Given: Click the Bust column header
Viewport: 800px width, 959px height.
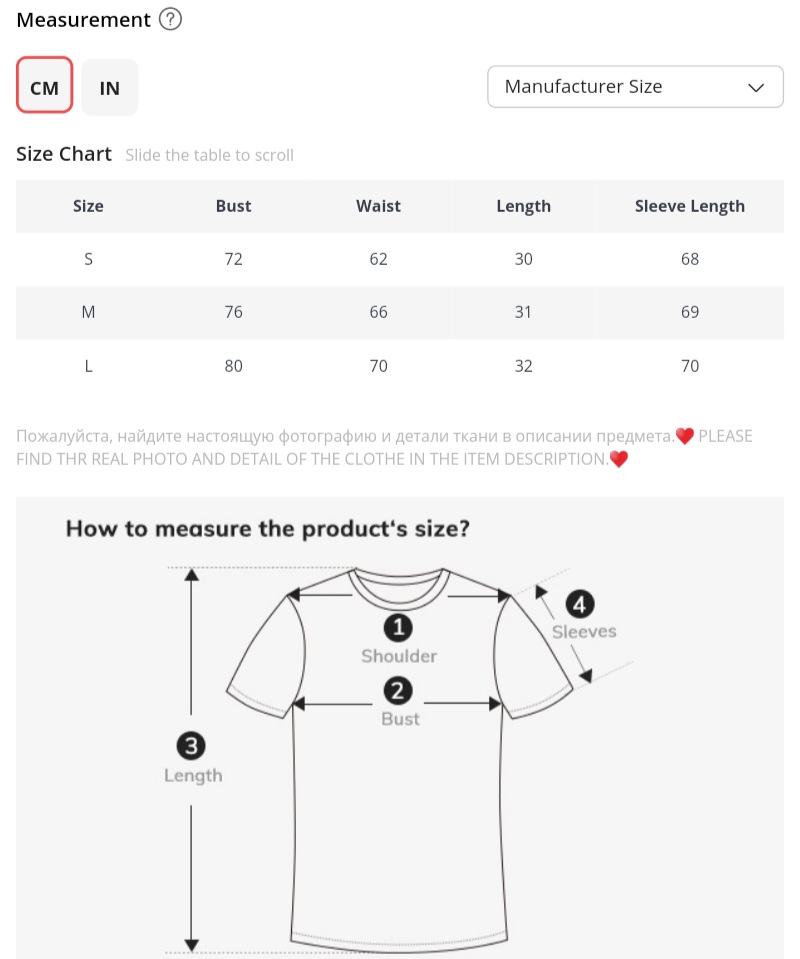Looking at the screenshot, I should pyautogui.click(x=233, y=206).
